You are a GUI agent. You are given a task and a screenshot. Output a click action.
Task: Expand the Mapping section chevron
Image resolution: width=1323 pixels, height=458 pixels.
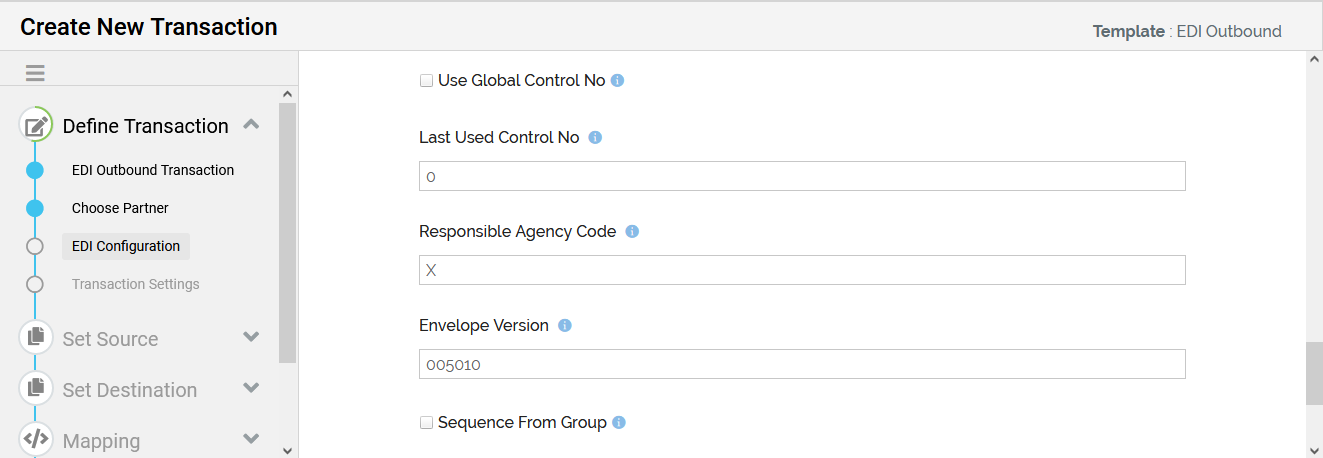point(252,439)
